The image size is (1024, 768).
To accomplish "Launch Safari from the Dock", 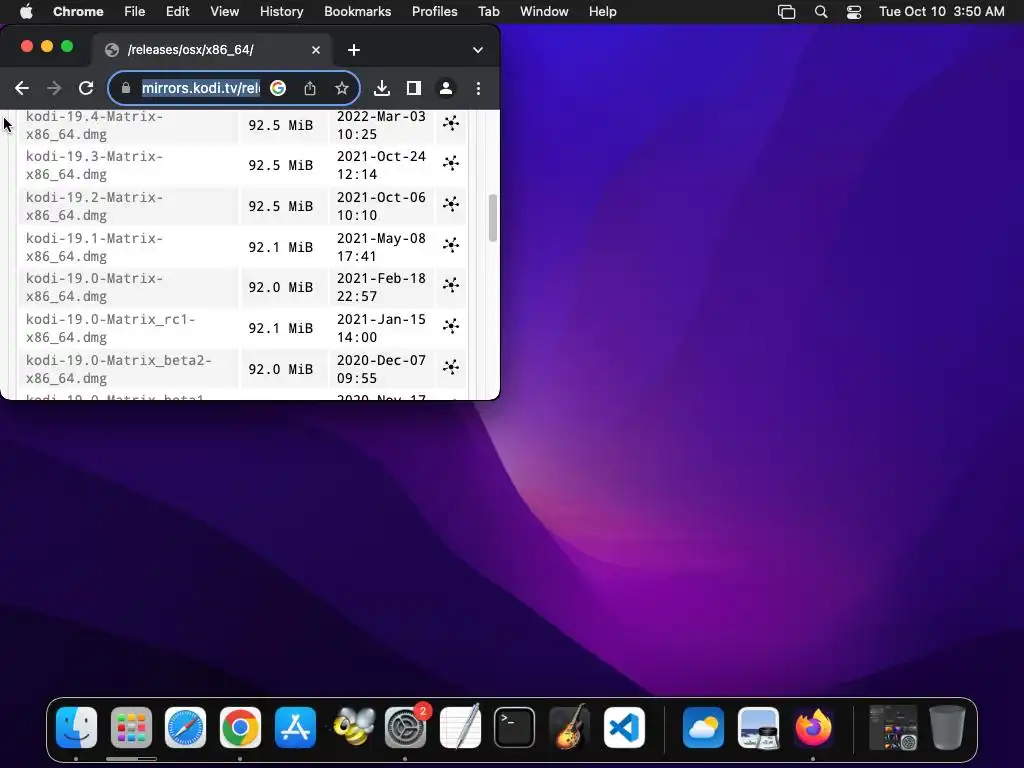I will [x=185, y=728].
